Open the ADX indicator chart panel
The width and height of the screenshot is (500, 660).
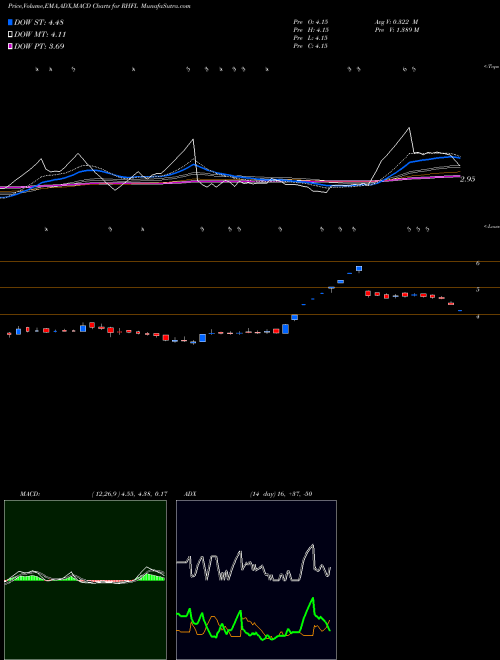click(256, 580)
